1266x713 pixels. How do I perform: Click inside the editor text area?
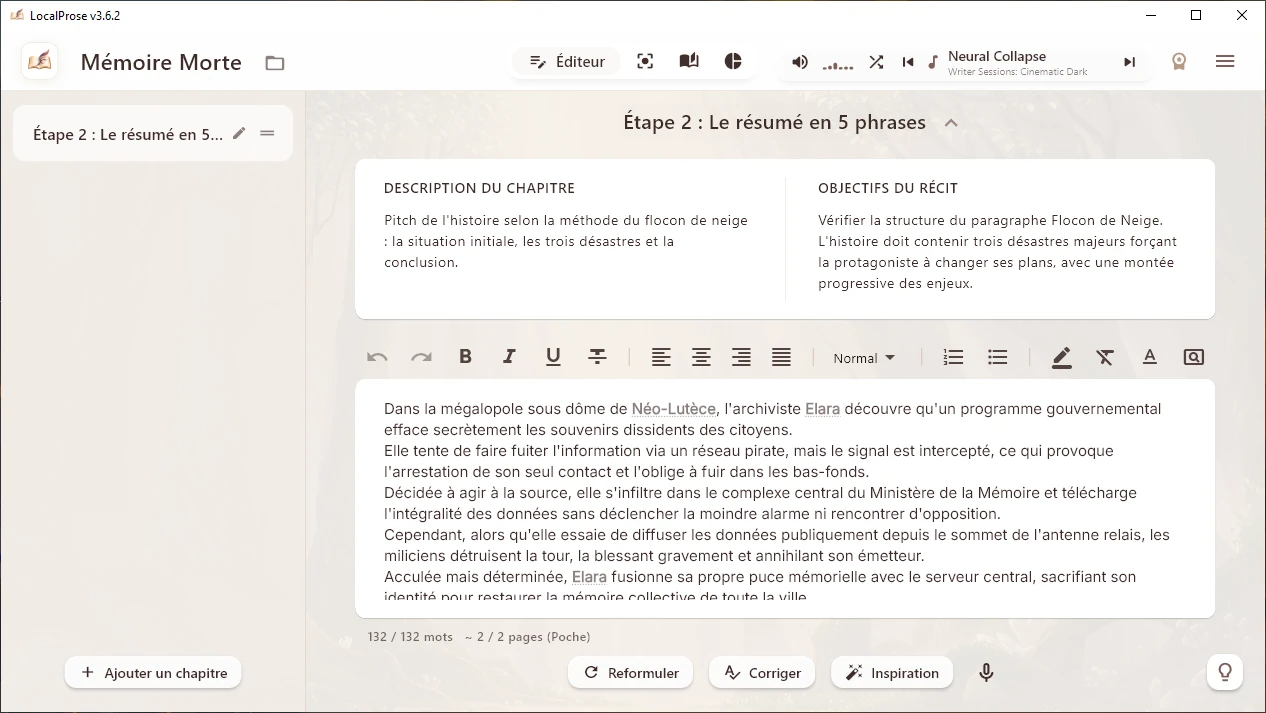(785, 499)
